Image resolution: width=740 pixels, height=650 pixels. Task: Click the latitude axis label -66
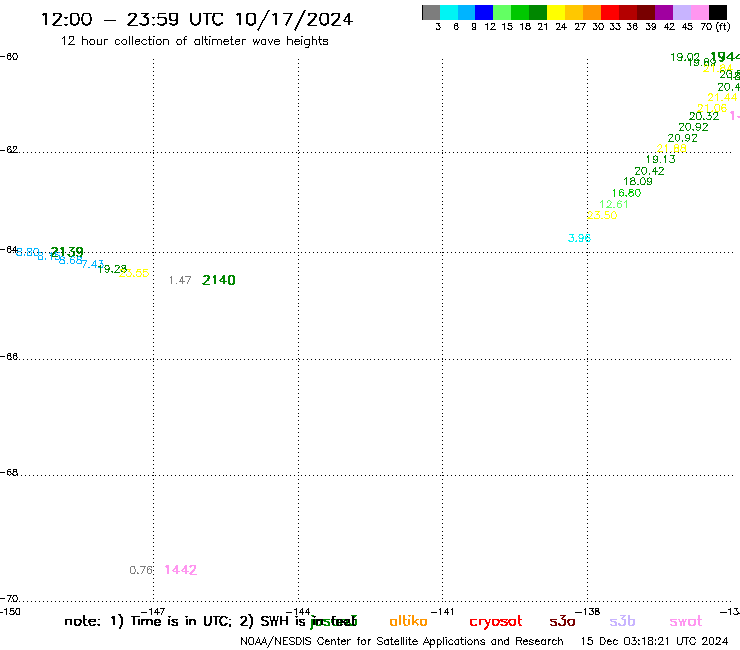point(9,356)
